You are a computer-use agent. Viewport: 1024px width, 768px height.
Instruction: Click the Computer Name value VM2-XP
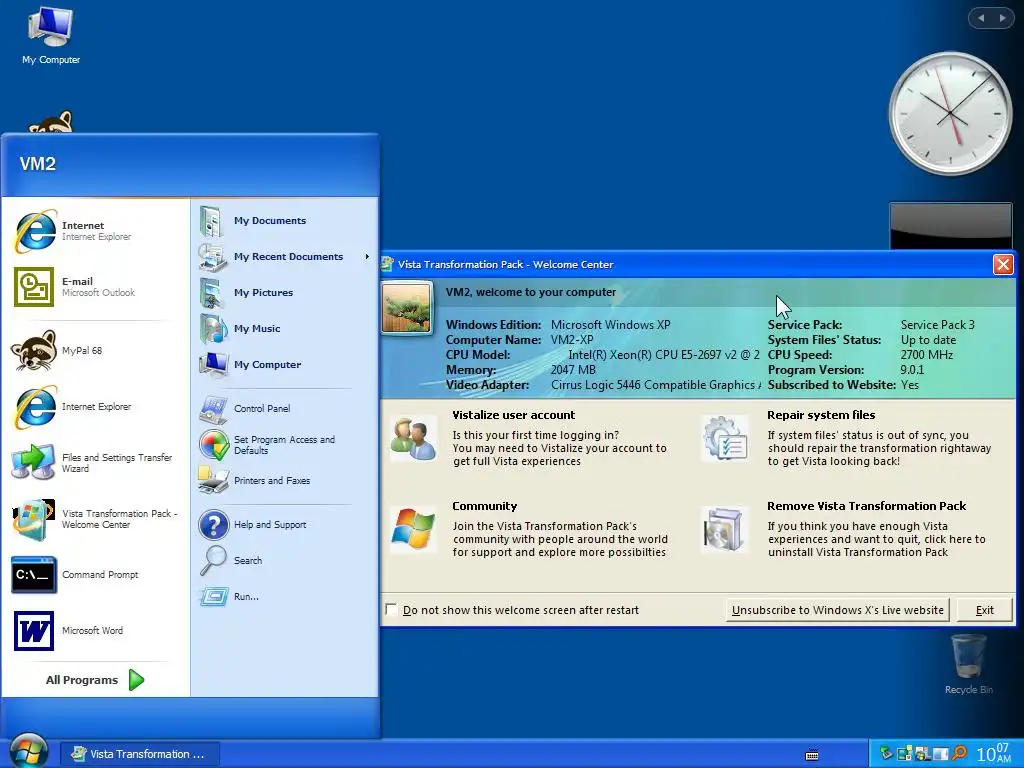click(572, 340)
